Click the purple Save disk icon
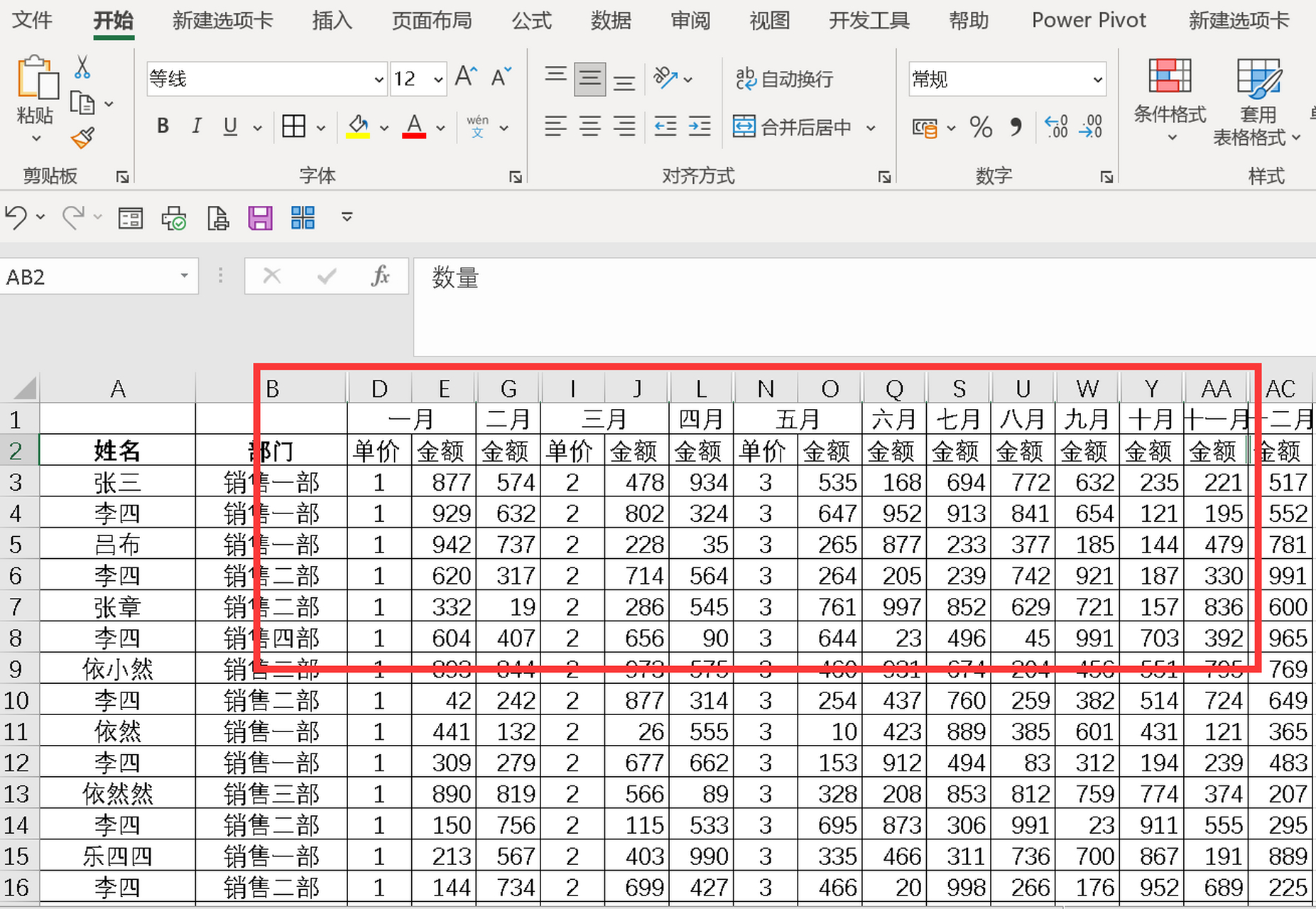 [260, 218]
